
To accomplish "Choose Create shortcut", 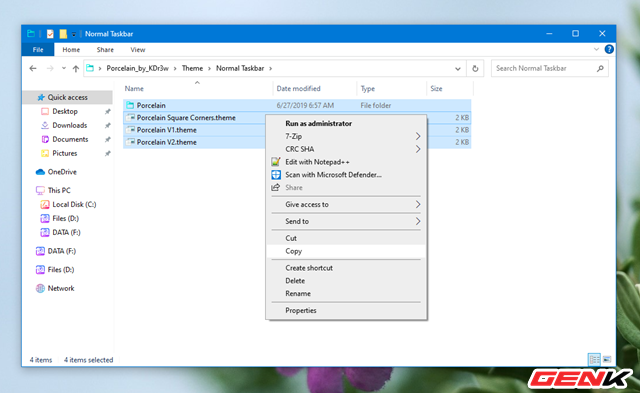I will pyautogui.click(x=346, y=268).
